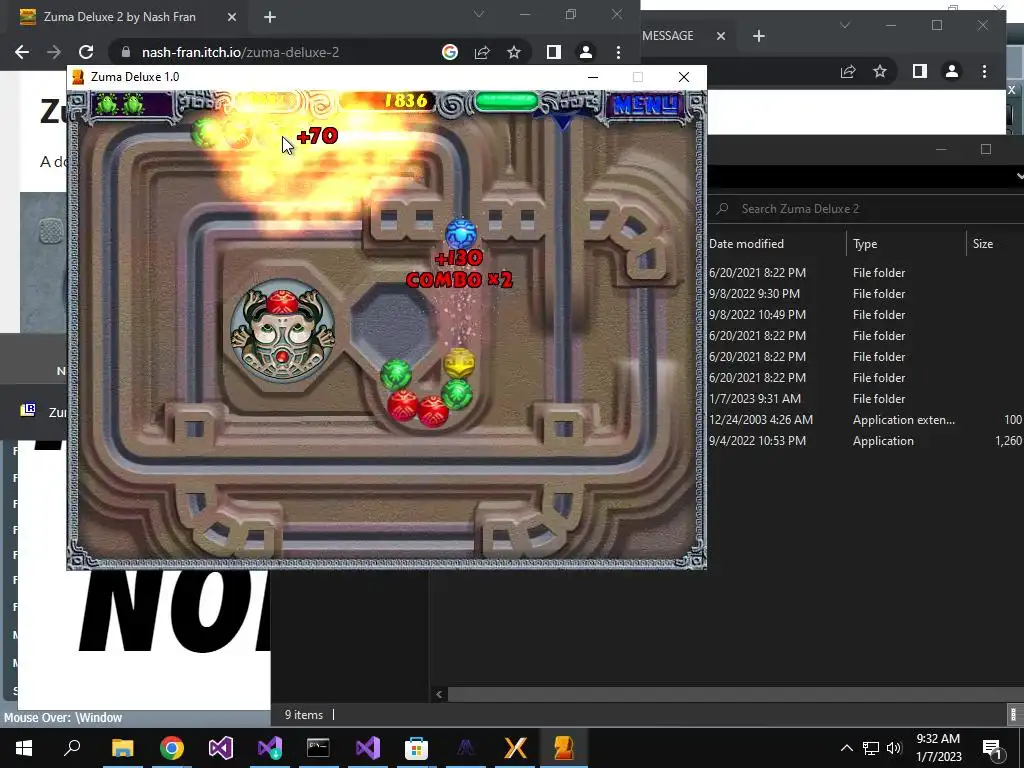Viewport: 1024px width, 768px height.
Task: Open a new tab in front Chrome
Action: coord(270,17)
